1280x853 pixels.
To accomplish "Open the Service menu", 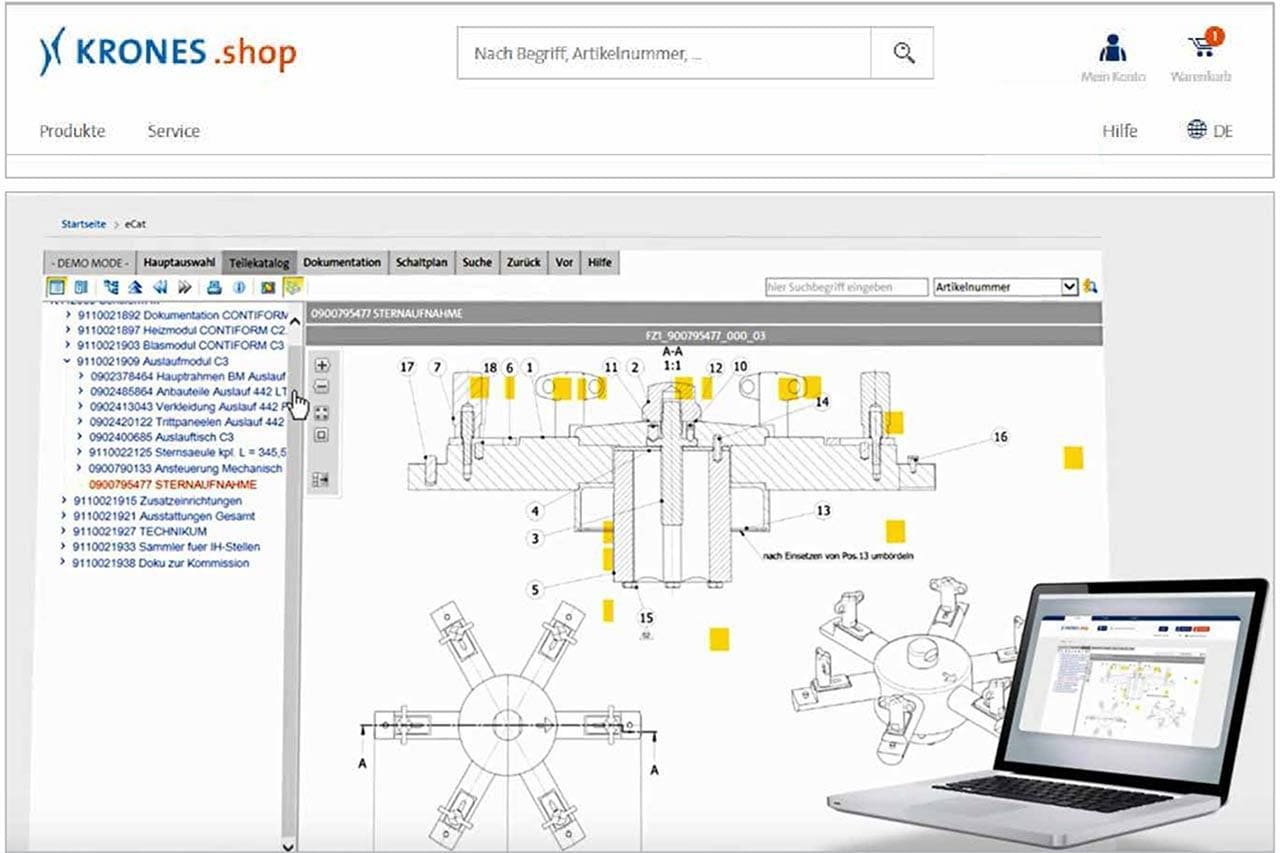I will pos(173,131).
